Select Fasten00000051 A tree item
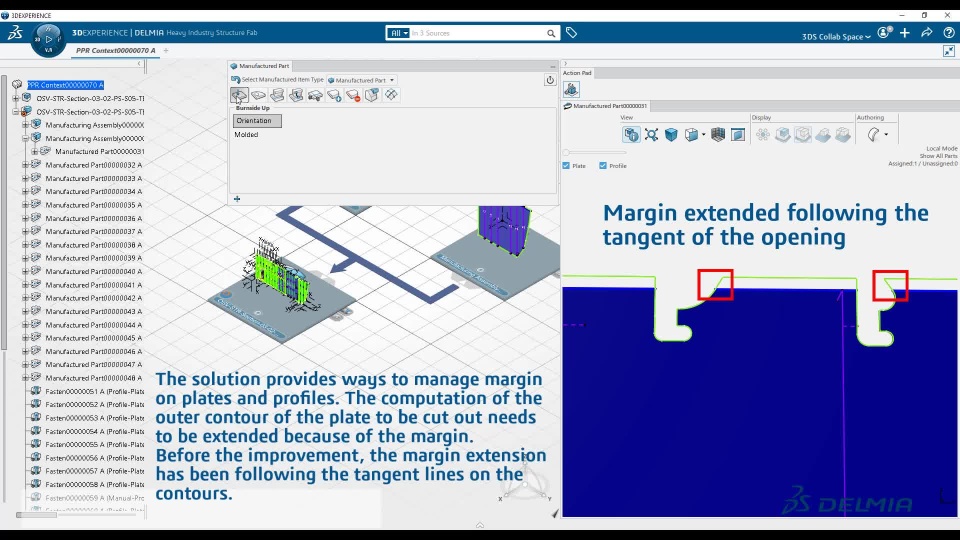 (95, 391)
